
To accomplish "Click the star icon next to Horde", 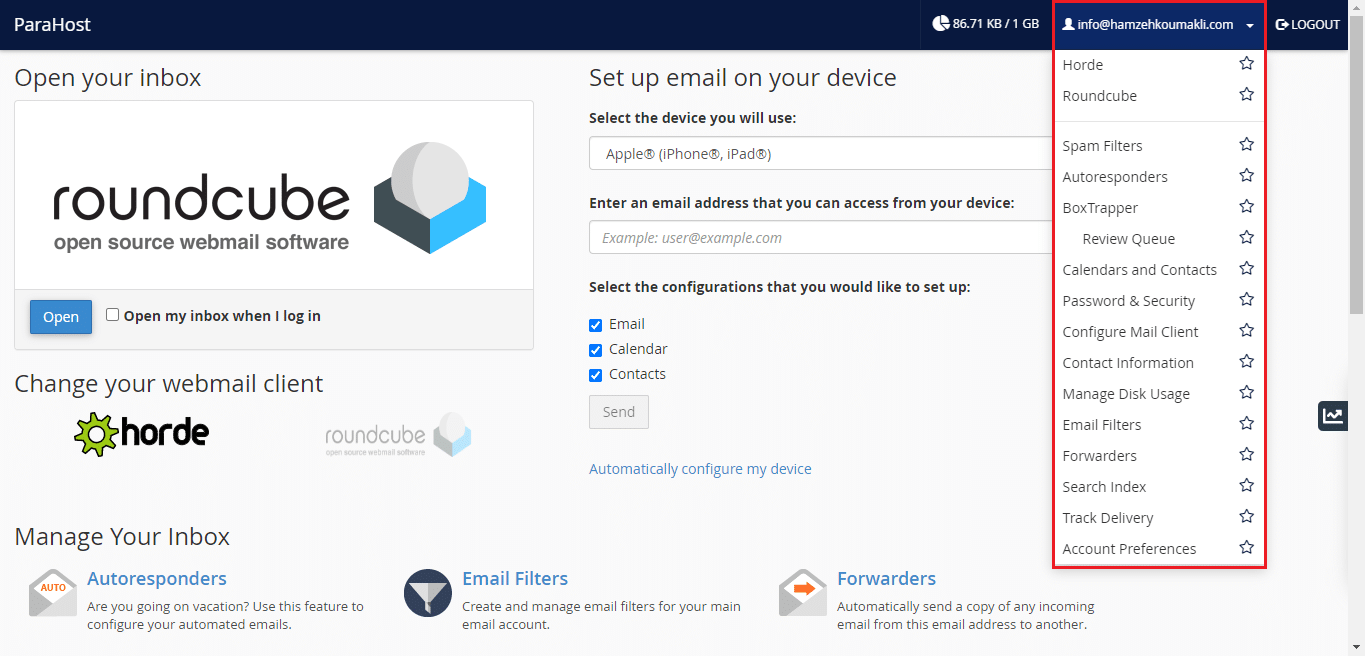I will pyautogui.click(x=1246, y=64).
